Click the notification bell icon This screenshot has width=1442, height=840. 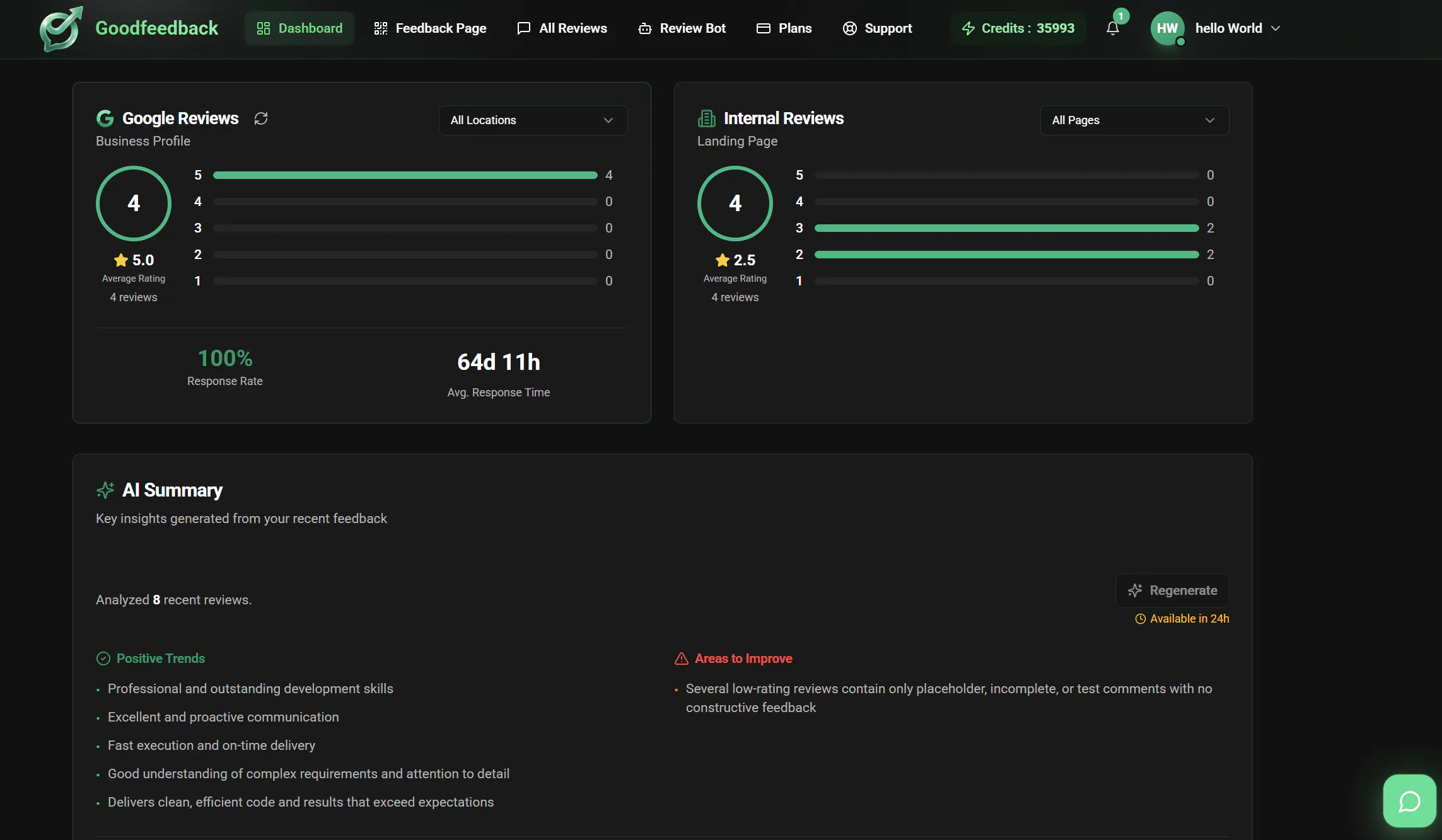pyautogui.click(x=1113, y=28)
